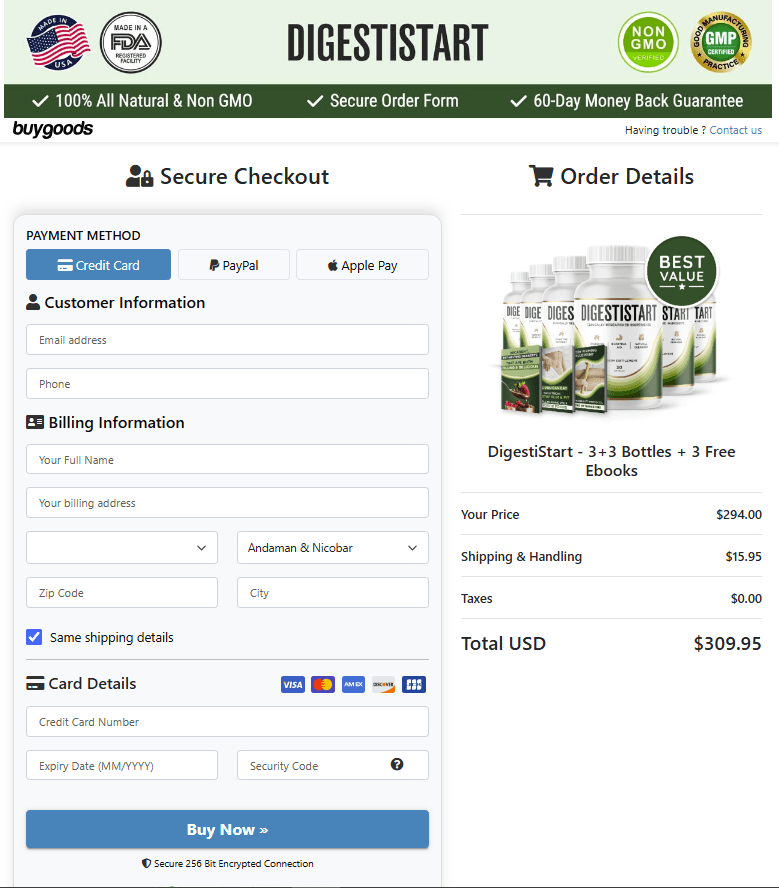Click the Email address field
Viewport: 779px width, 888px height.
(x=227, y=340)
